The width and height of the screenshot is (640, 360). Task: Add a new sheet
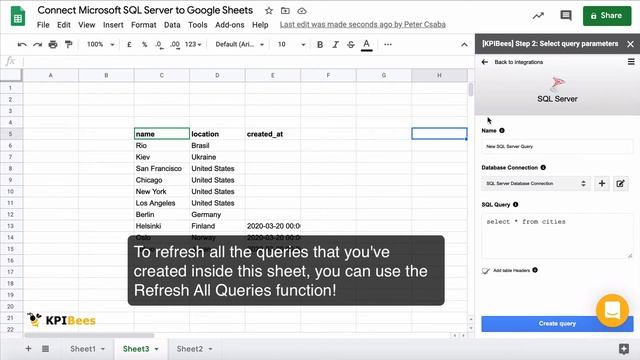pos(28,349)
